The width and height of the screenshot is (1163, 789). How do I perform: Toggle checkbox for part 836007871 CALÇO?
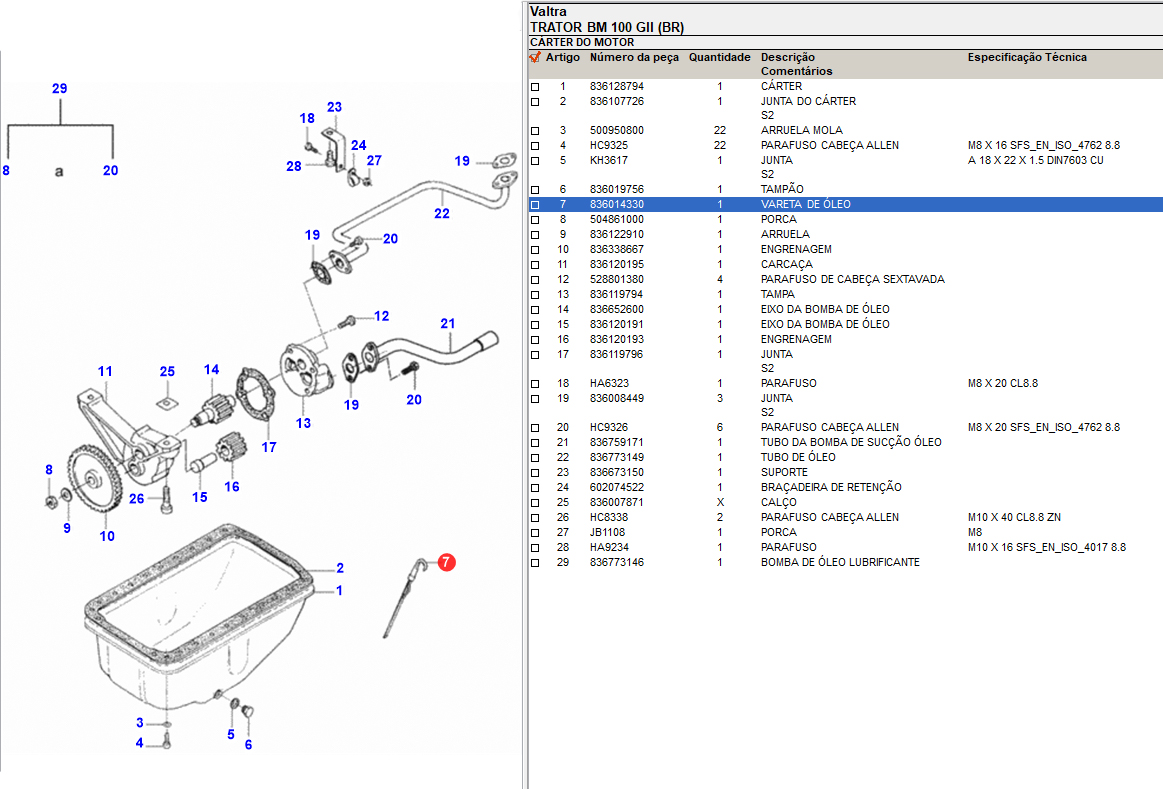click(x=535, y=503)
